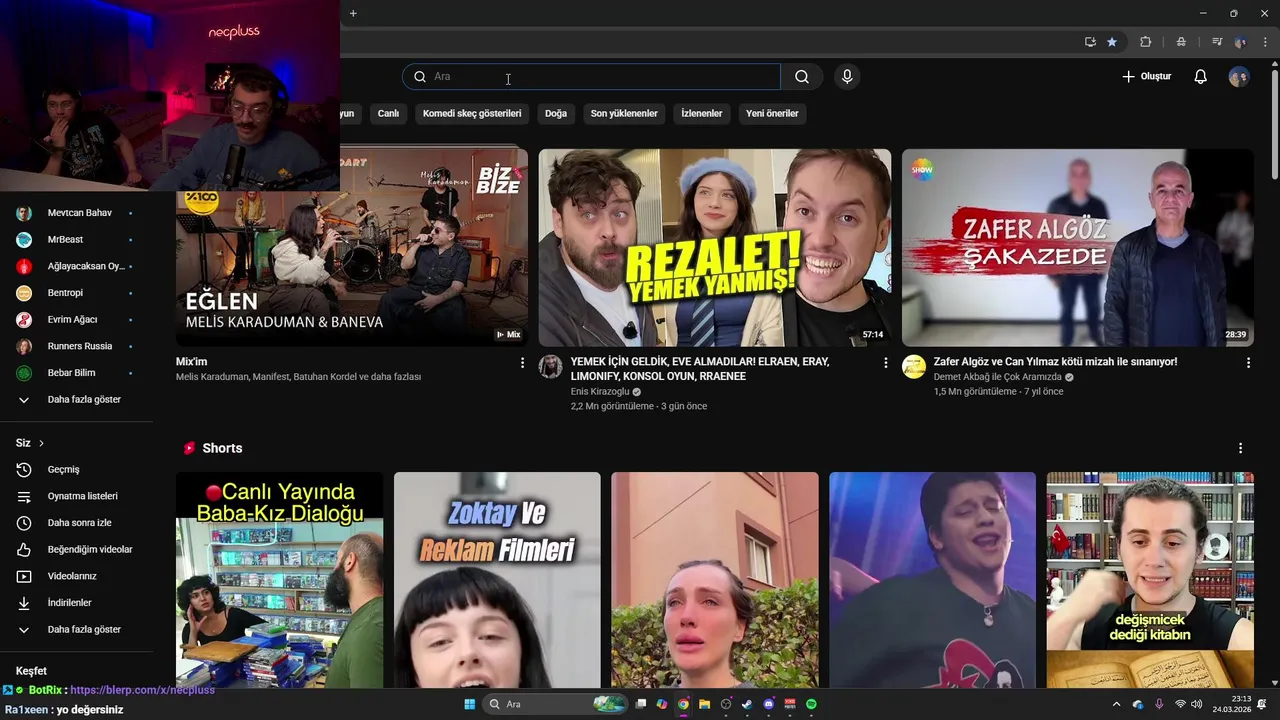Open Chrome extensions puzzle icon
The width and height of the screenshot is (1280, 720).
pyautogui.click(x=1146, y=42)
